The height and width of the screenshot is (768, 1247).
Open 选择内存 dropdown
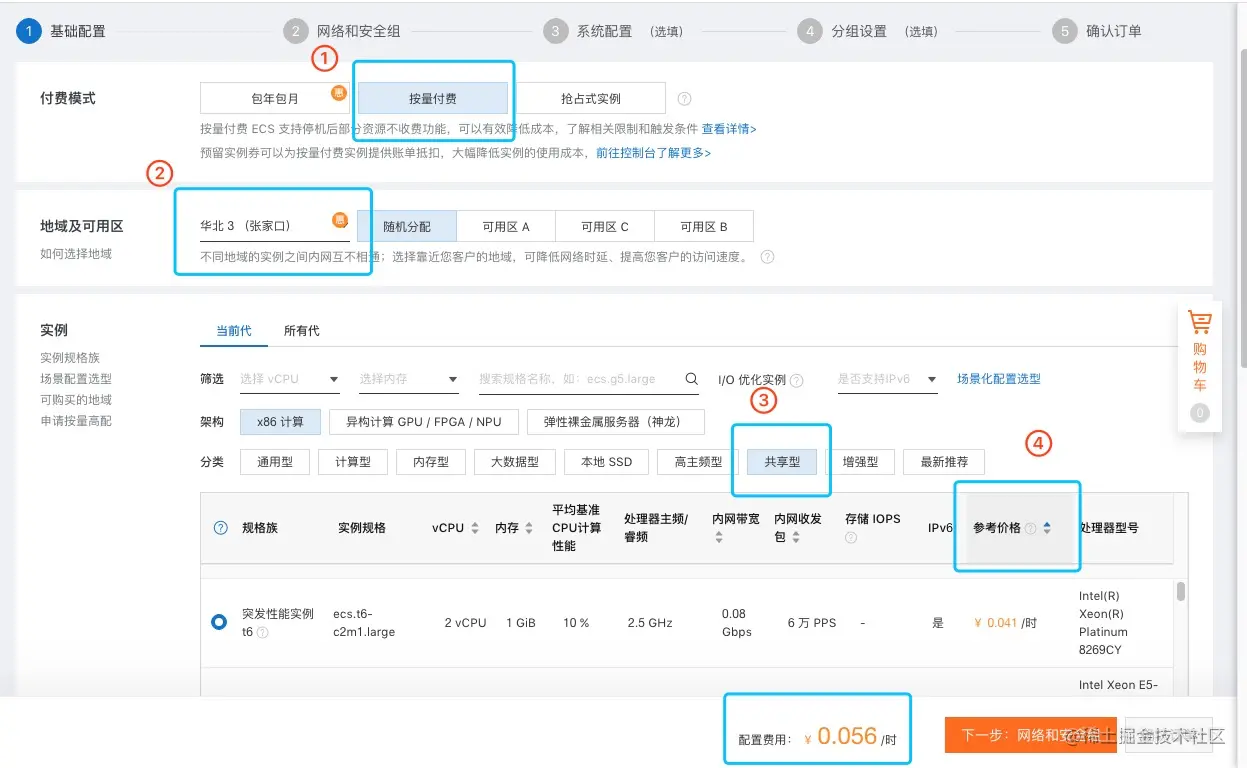[409, 379]
